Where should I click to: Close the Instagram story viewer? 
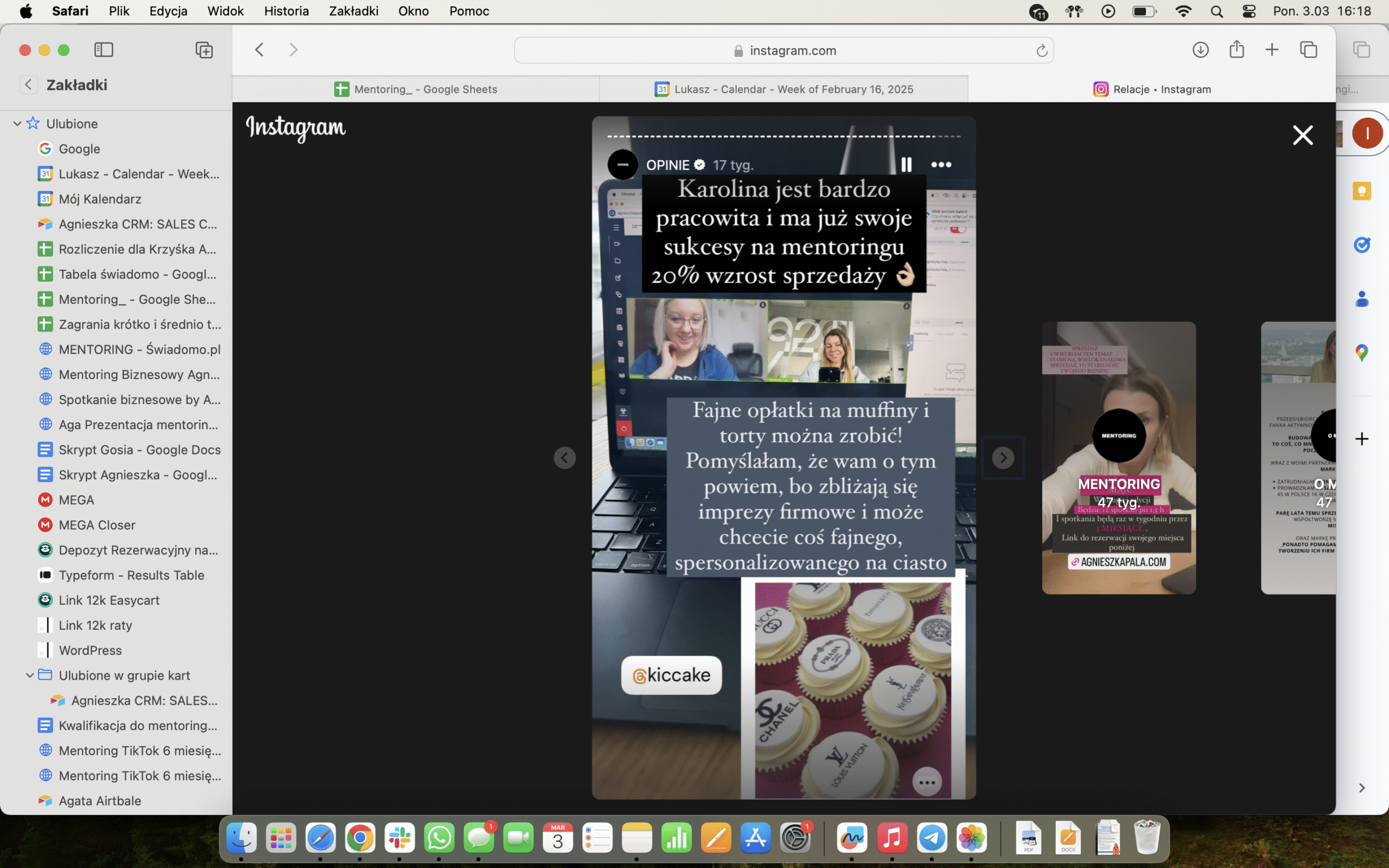tap(1302, 136)
